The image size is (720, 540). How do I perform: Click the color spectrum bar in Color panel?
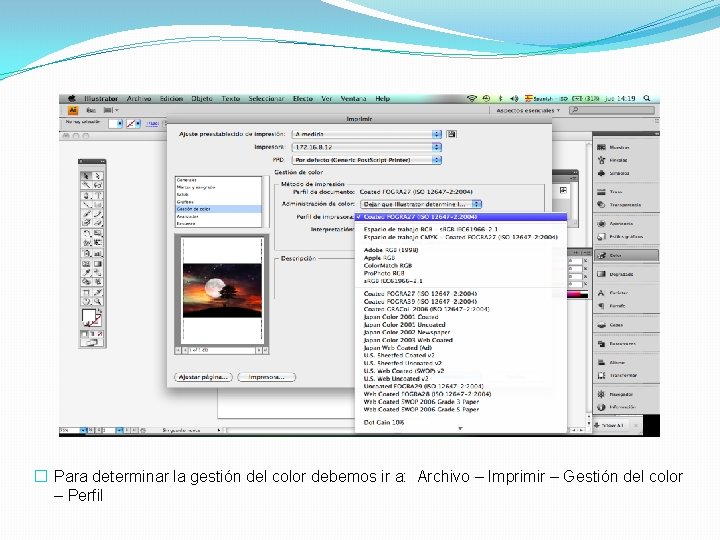[x=578, y=295]
